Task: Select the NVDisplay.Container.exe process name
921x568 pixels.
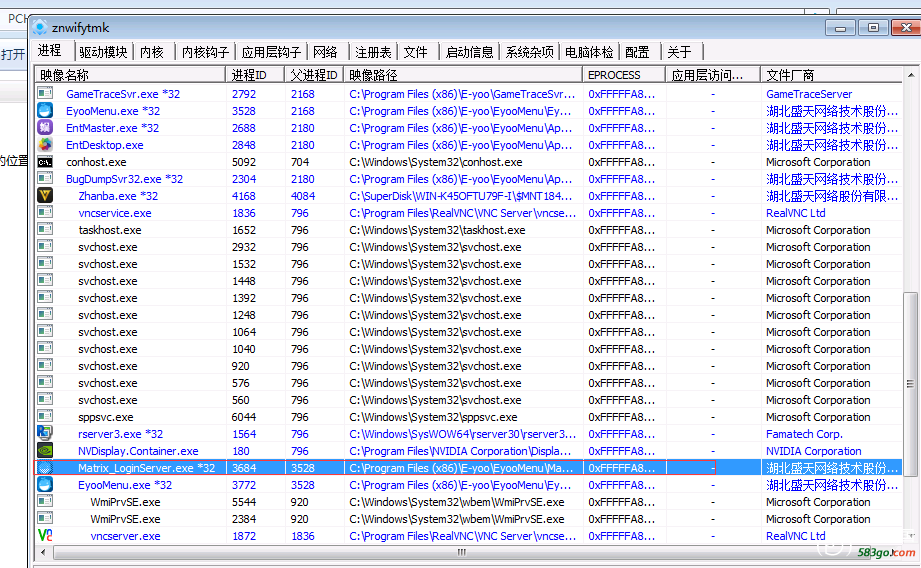Action: [138, 451]
